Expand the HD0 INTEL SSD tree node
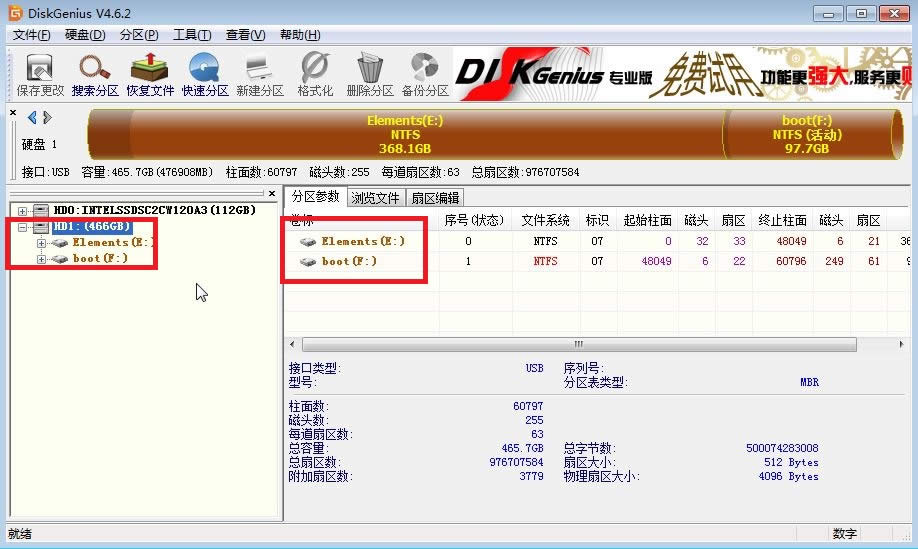 (x=23, y=210)
